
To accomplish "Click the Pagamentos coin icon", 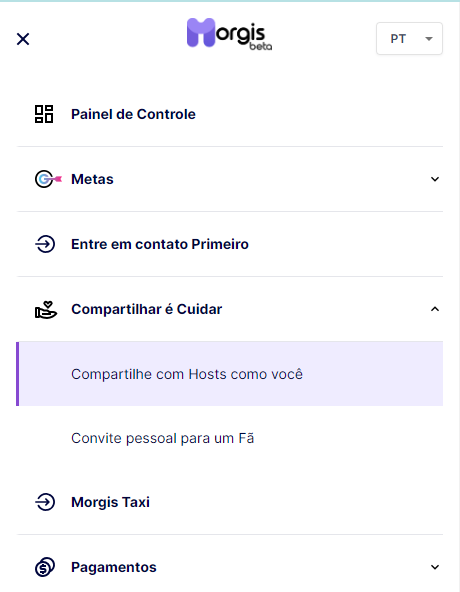I will [x=45, y=567].
